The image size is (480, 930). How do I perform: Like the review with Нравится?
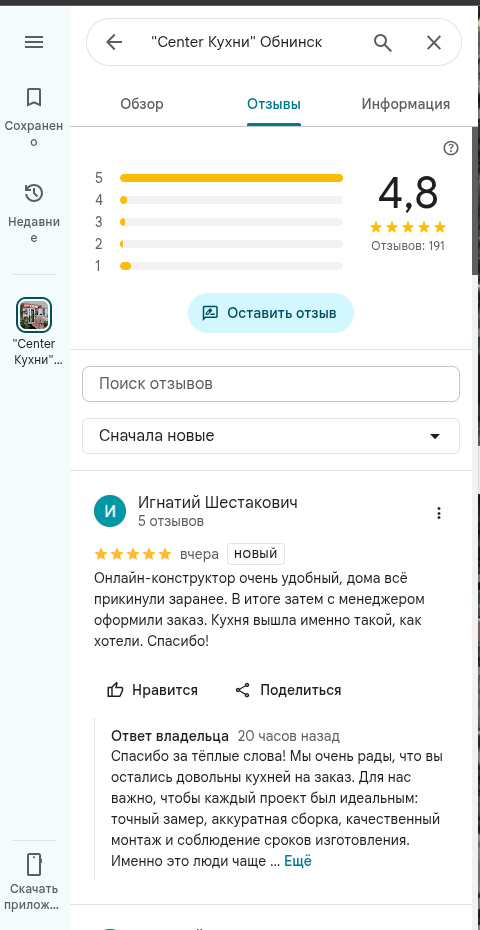click(152, 690)
